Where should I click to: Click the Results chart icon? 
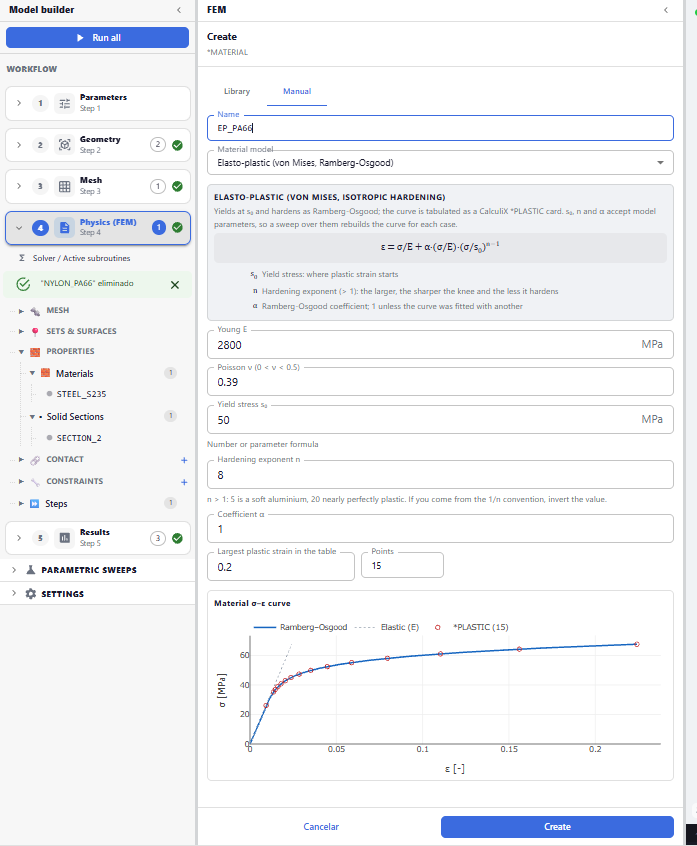(65, 538)
